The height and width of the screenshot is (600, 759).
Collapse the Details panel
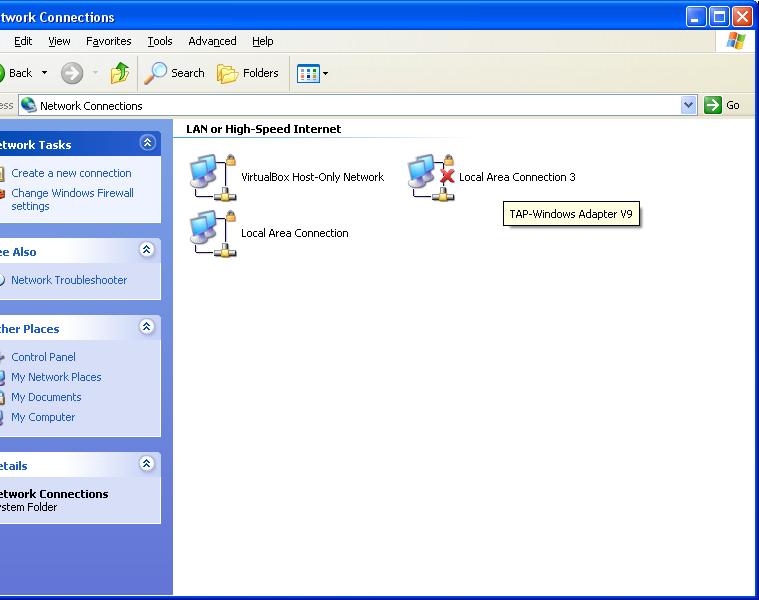click(147, 465)
